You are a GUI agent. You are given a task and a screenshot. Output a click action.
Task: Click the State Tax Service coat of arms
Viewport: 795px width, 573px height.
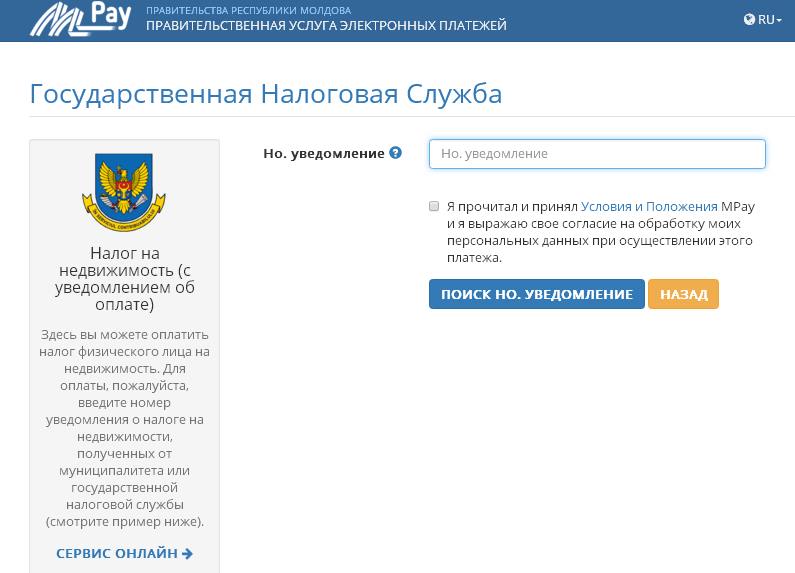point(124,191)
